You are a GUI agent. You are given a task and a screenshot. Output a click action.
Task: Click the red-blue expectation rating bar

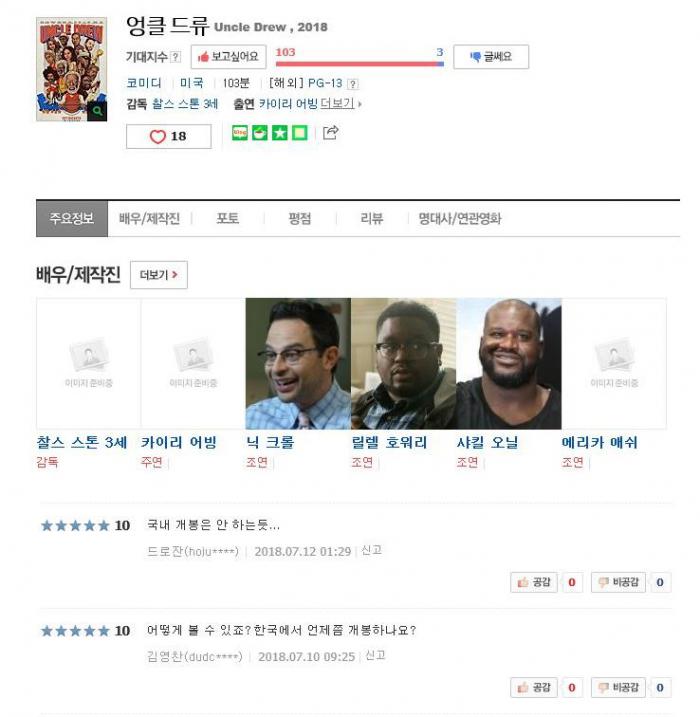pos(359,64)
